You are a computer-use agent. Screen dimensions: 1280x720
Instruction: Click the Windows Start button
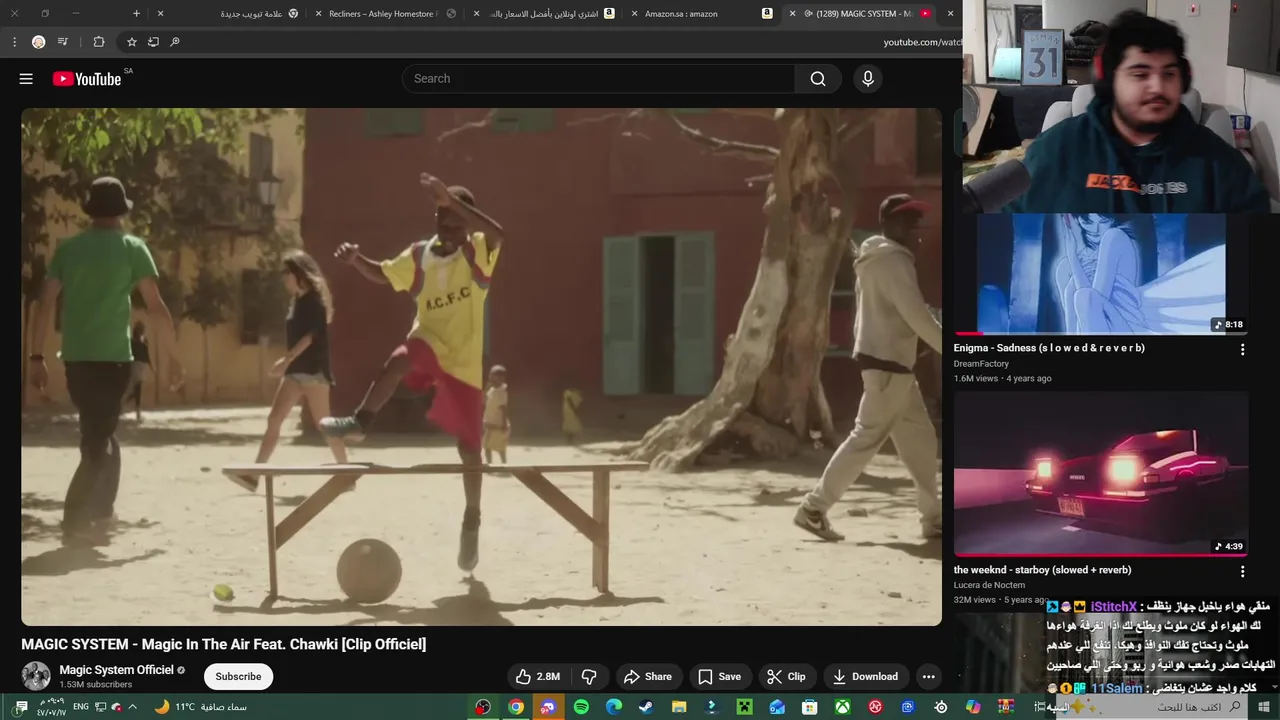(1265, 707)
